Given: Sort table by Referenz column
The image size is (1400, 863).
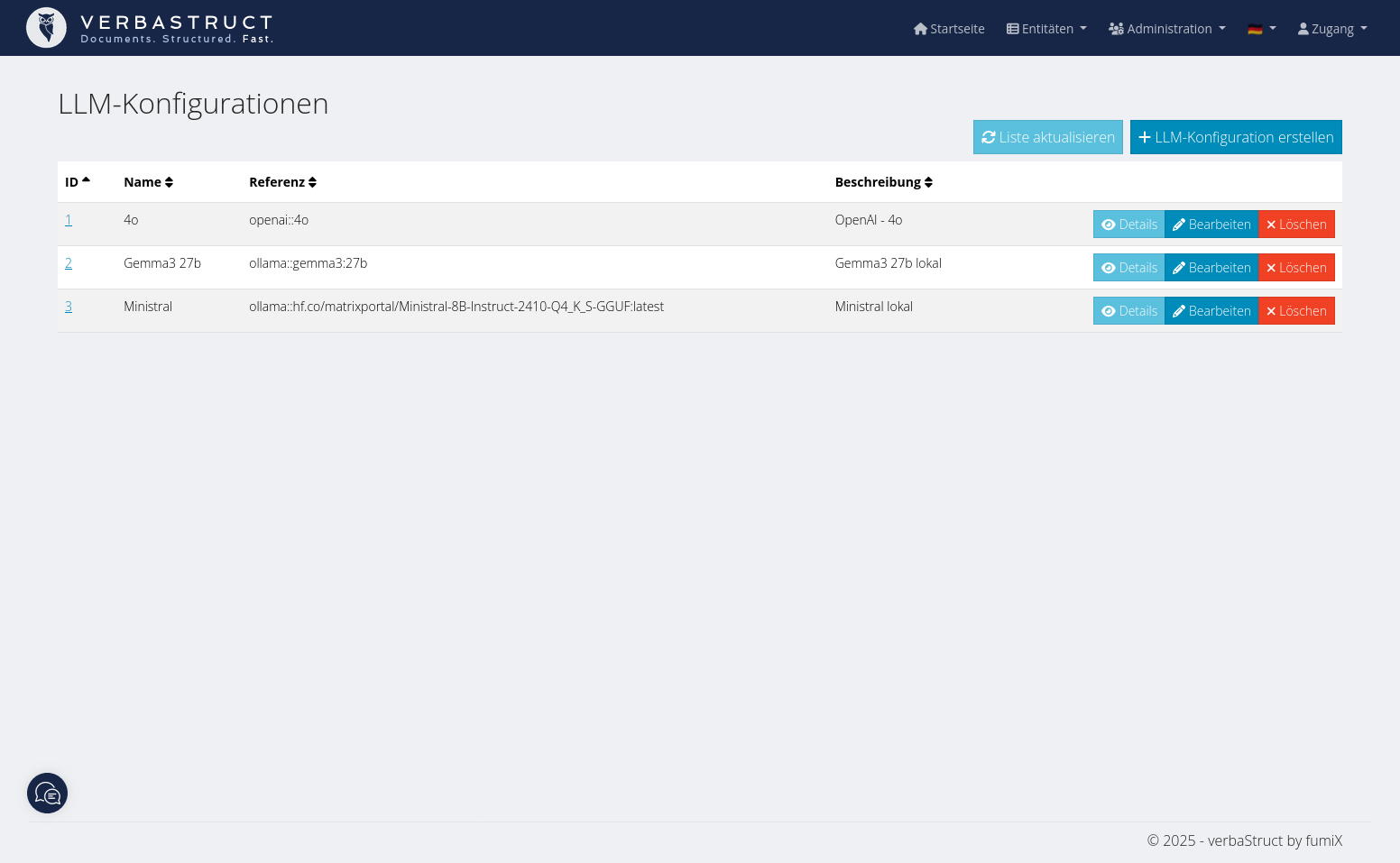Looking at the screenshot, I should [x=282, y=182].
